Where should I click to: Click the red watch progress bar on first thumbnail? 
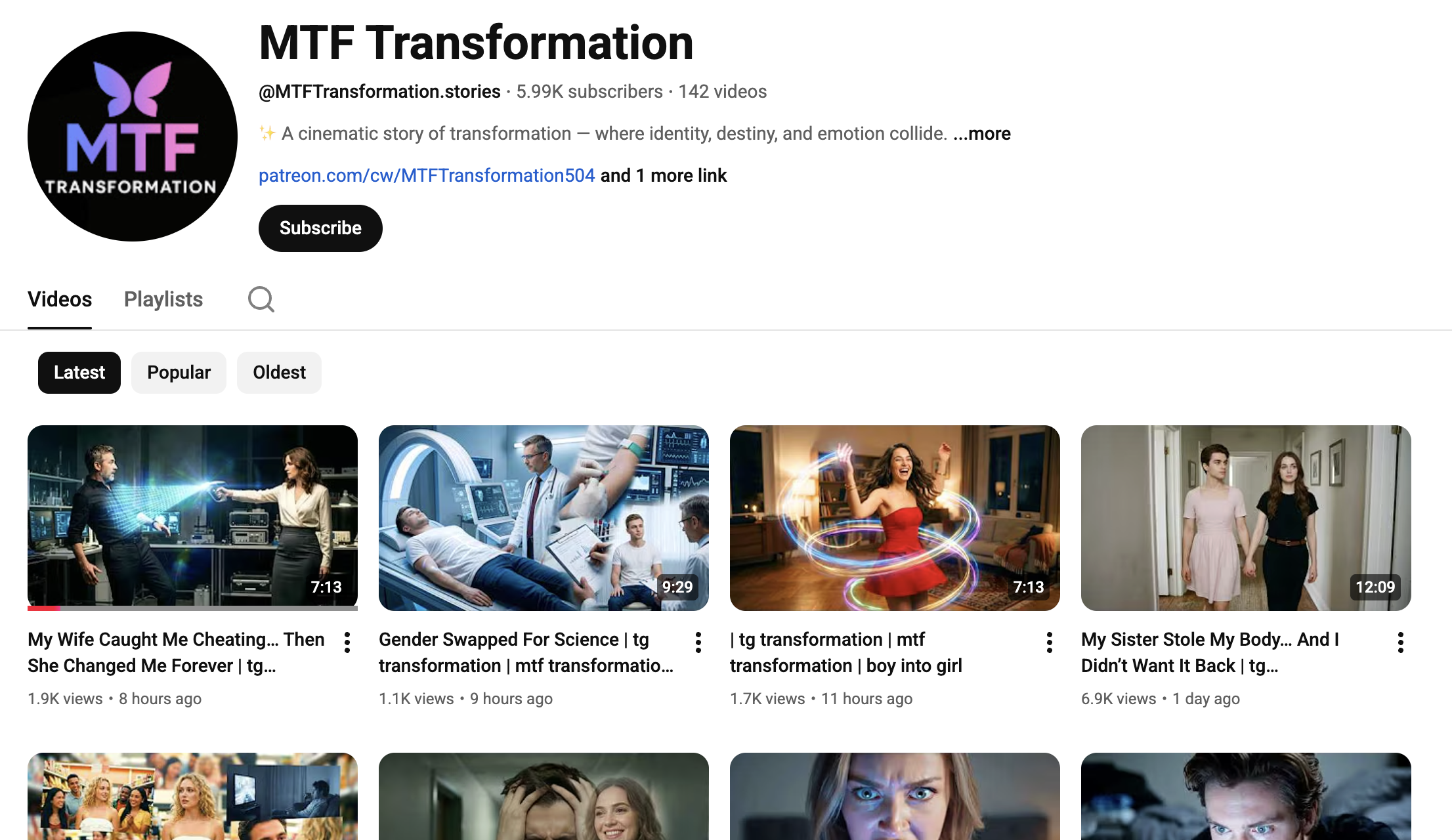click(x=44, y=608)
